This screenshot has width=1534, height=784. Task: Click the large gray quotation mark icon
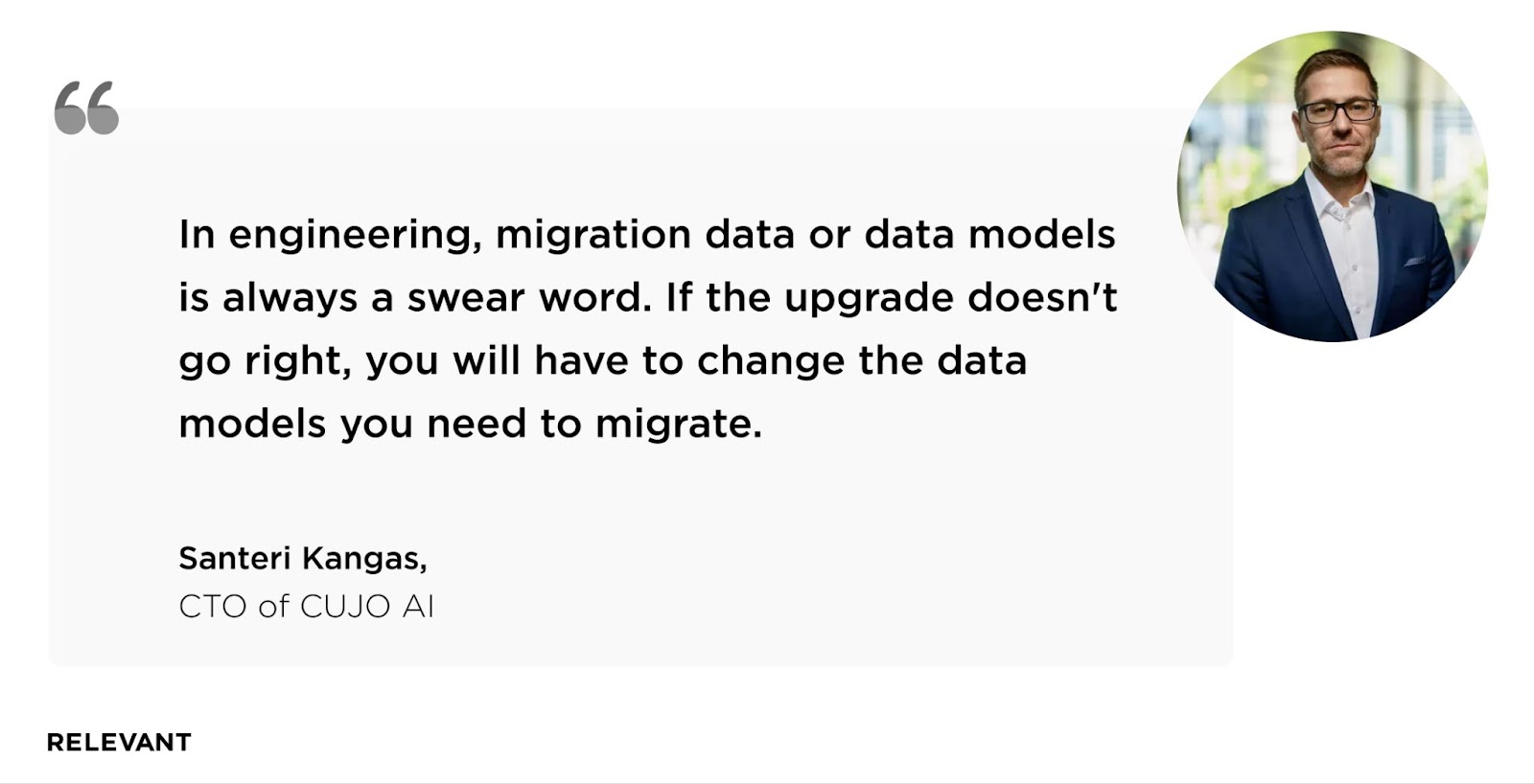coord(86,107)
